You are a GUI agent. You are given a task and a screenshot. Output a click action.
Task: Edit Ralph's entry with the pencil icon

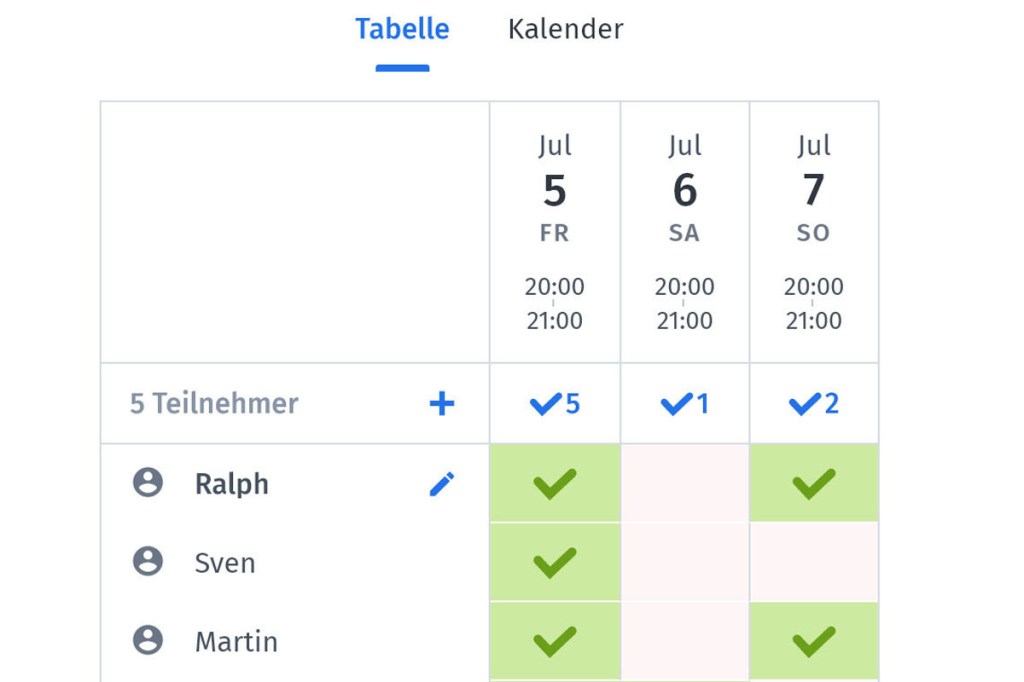click(441, 484)
